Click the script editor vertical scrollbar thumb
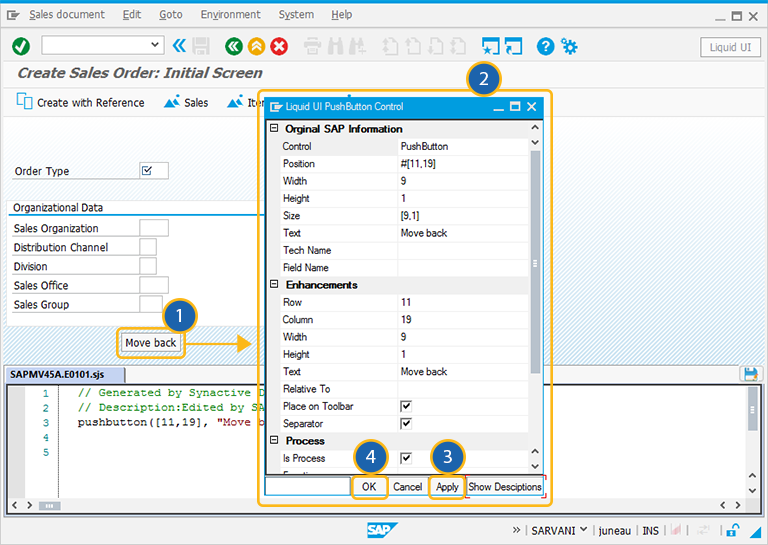 (x=752, y=409)
